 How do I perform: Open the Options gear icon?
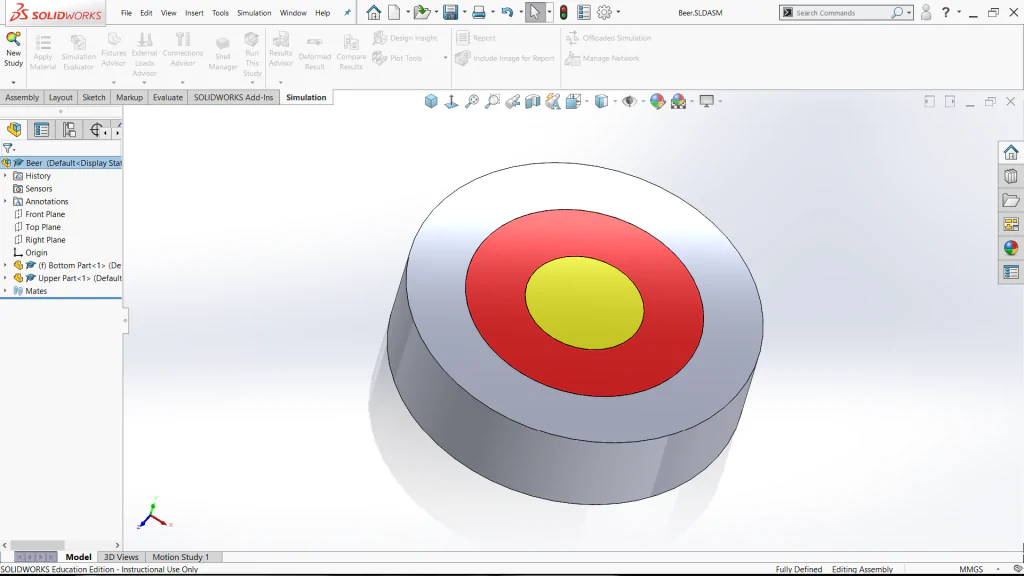(604, 12)
